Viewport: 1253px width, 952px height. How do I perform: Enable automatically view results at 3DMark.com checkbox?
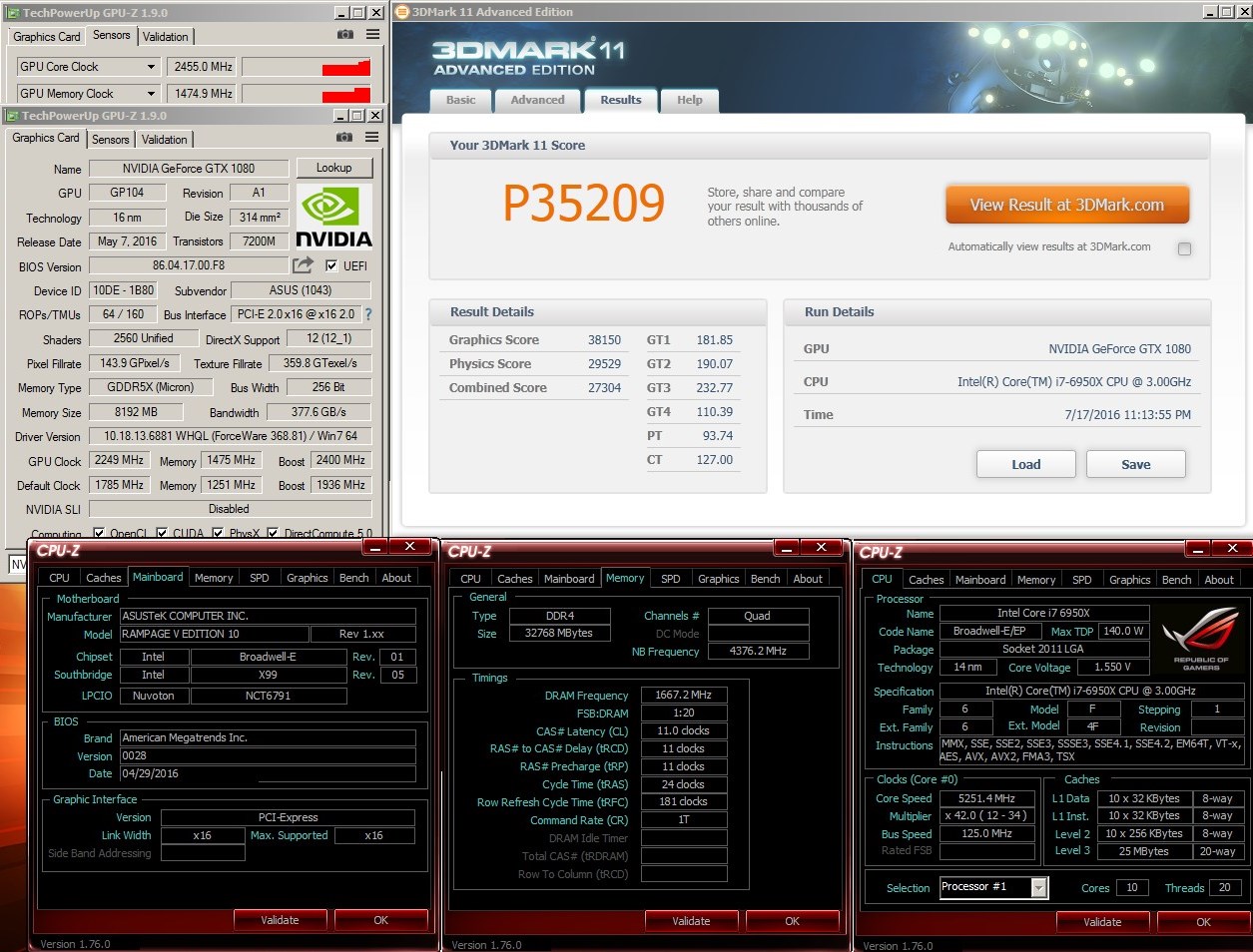(x=1184, y=248)
